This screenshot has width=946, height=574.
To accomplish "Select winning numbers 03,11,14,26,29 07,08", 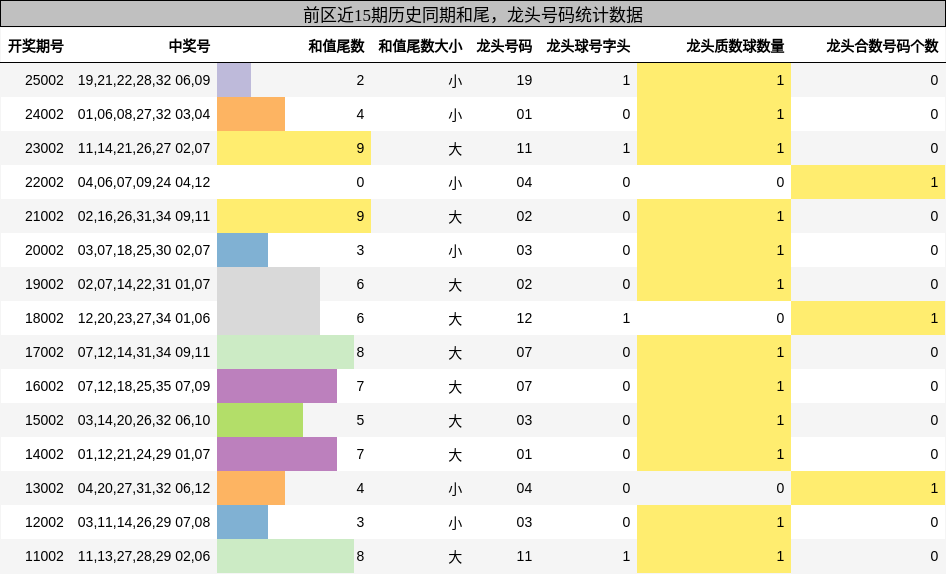I will [x=144, y=522].
